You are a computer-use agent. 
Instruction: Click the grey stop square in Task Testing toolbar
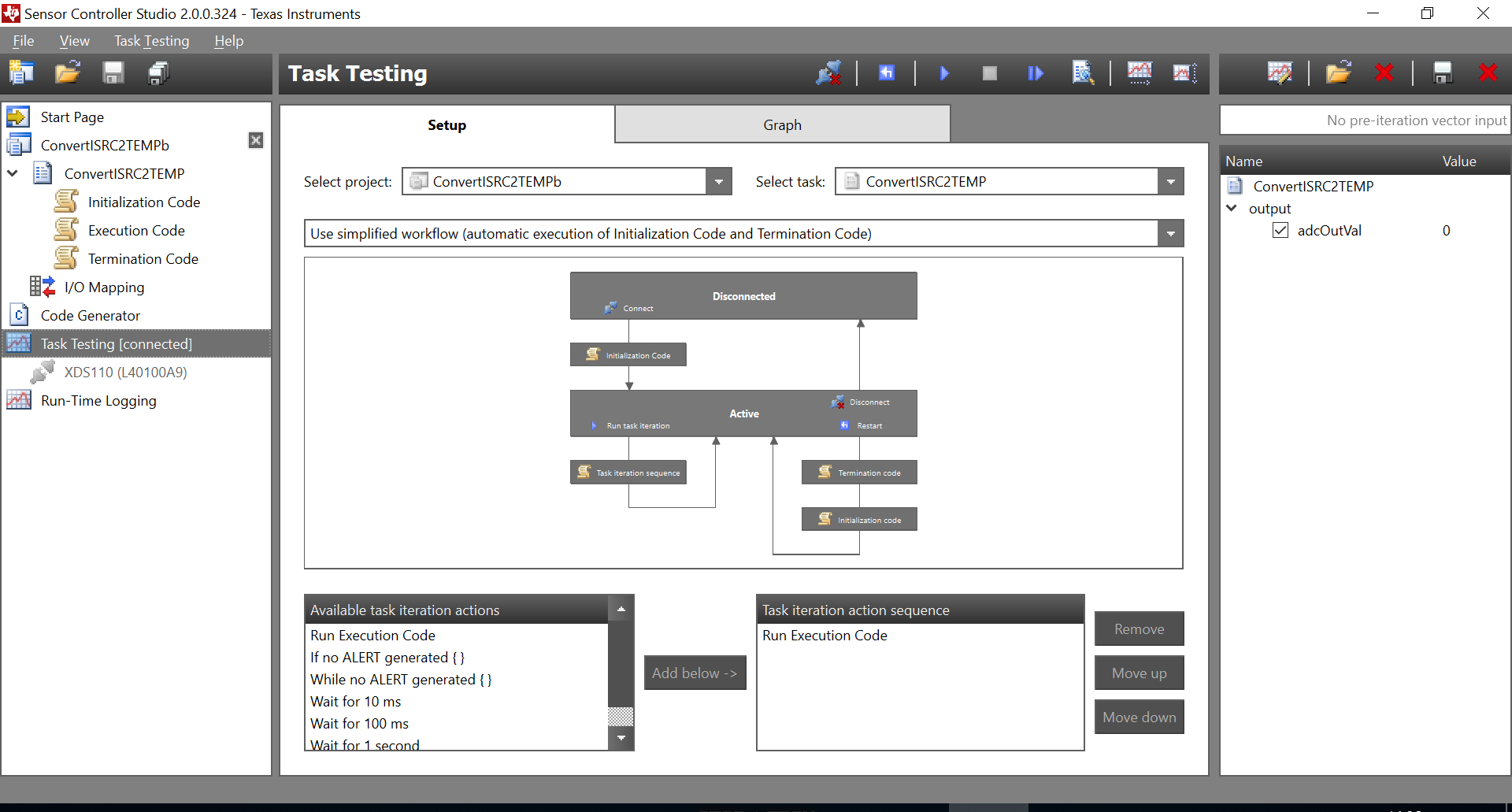(x=990, y=73)
